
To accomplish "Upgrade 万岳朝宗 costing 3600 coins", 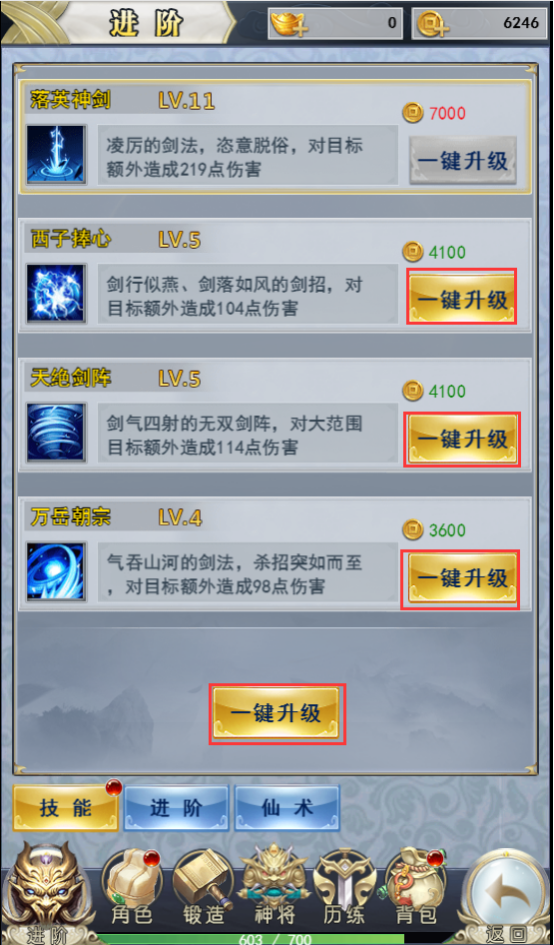I will 462,579.
